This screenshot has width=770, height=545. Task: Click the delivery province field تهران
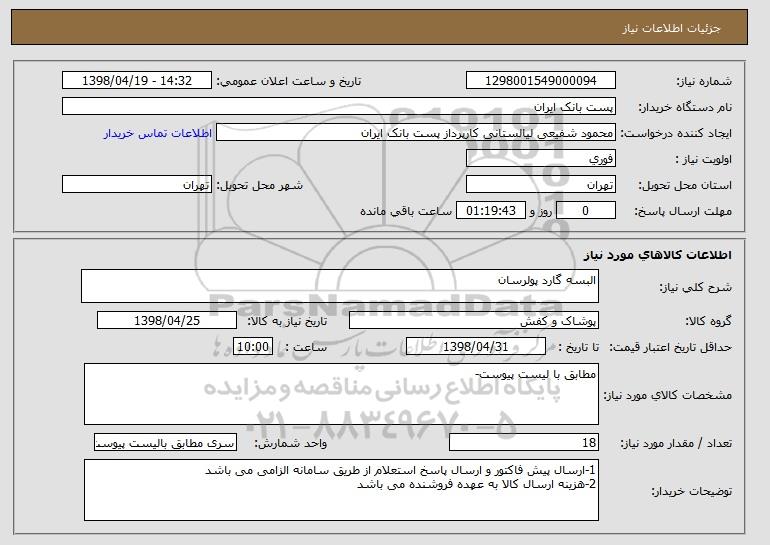tap(541, 185)
